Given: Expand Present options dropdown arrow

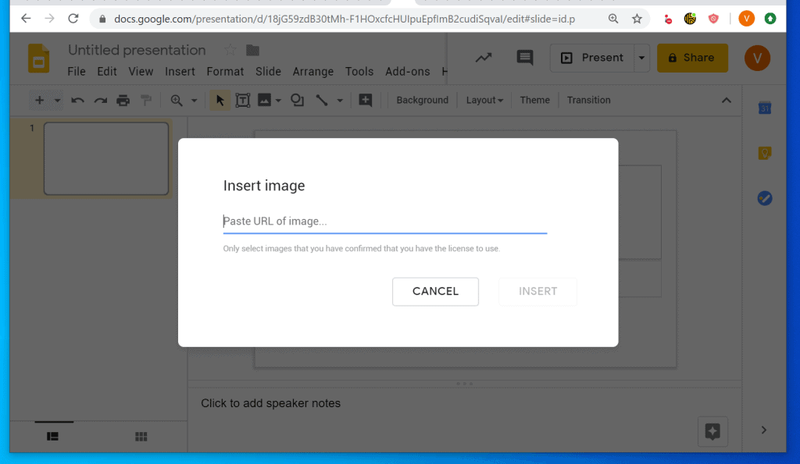Looking at the screenshot, I should click(641, 58).
